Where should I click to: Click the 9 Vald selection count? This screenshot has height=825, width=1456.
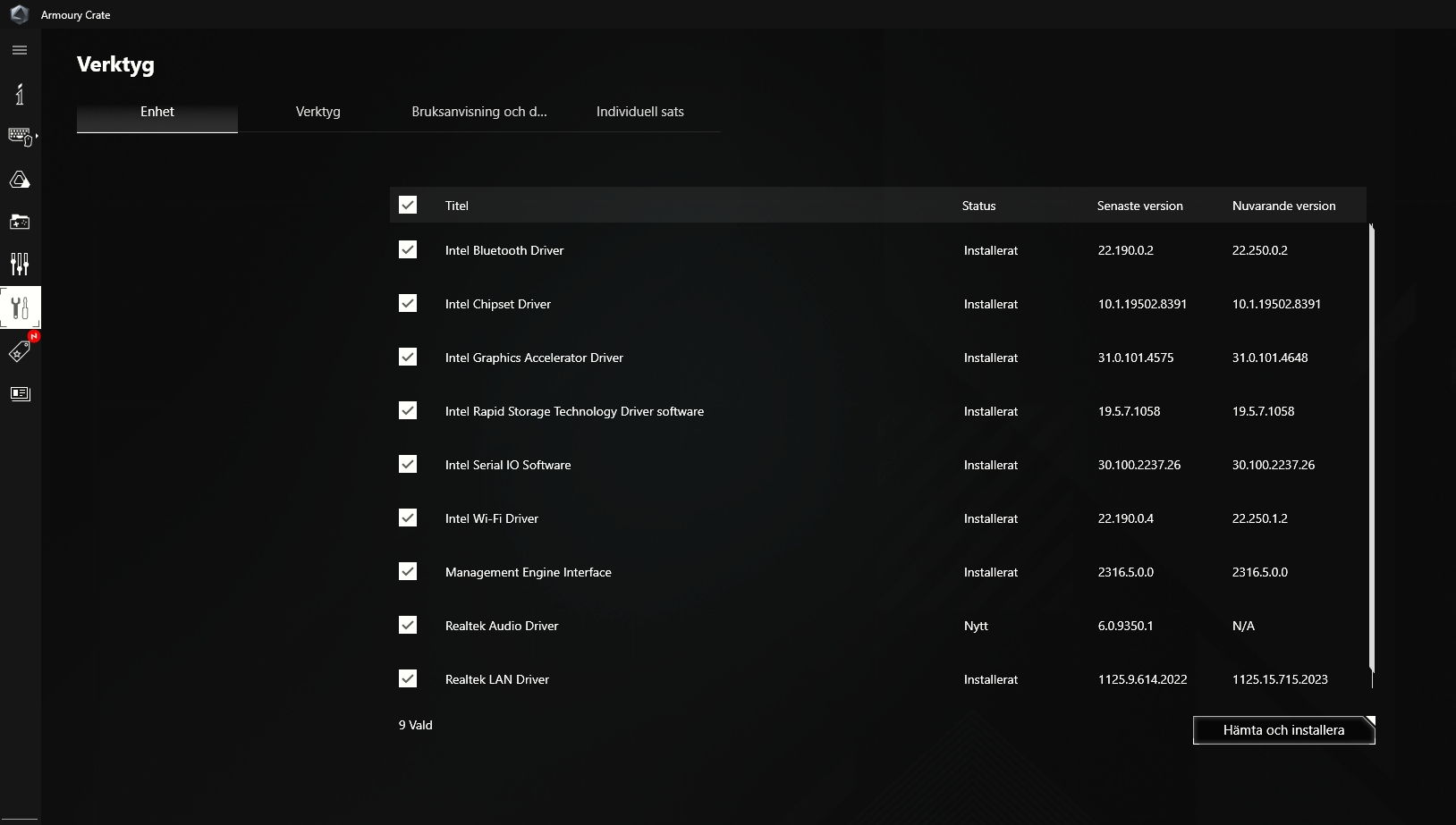(x=416, y=725)
